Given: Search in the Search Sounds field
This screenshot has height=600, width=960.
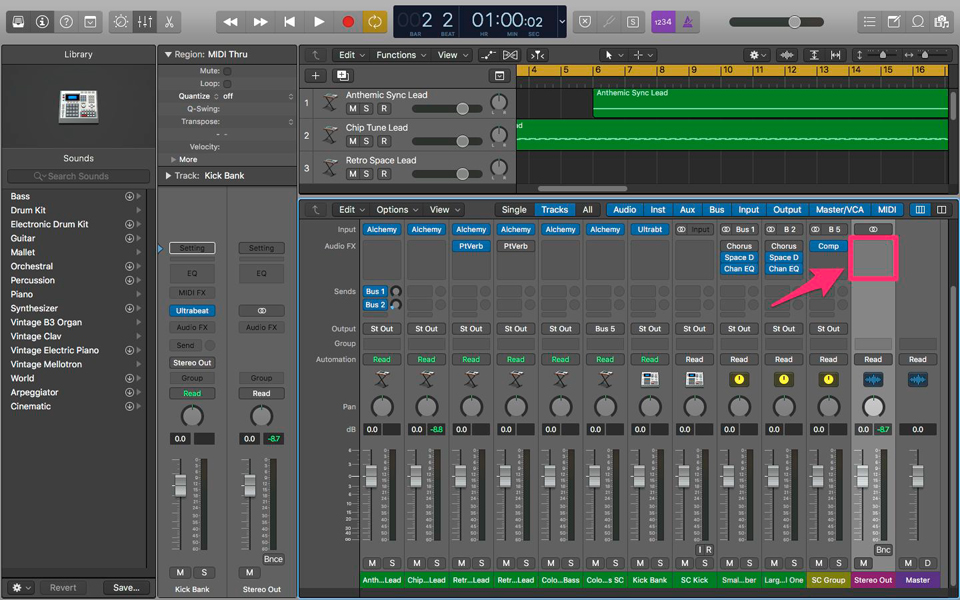Looking at the screenshot, I should pos(78,176).
